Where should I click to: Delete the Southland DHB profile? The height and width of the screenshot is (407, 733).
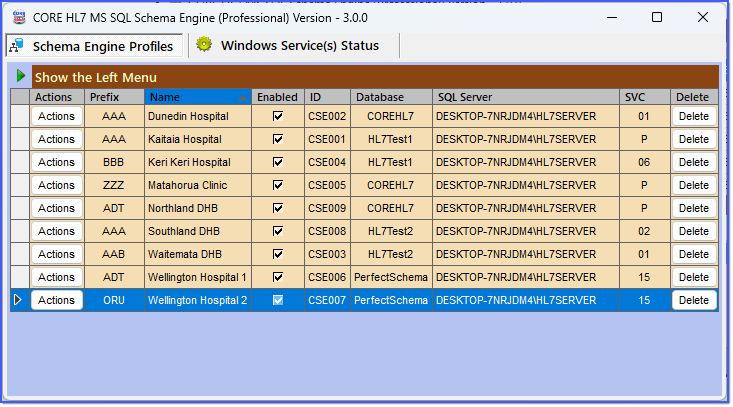[694, 231]
